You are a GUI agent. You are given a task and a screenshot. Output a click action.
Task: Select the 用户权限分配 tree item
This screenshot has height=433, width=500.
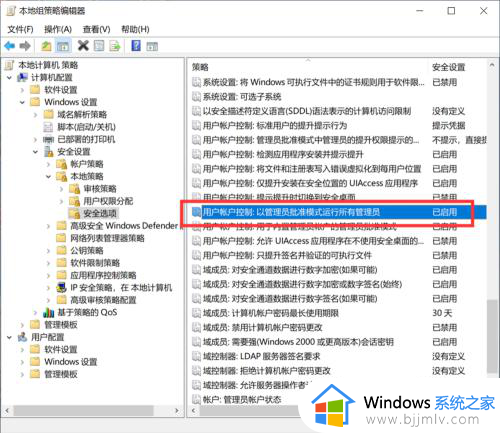click(108, 201)
